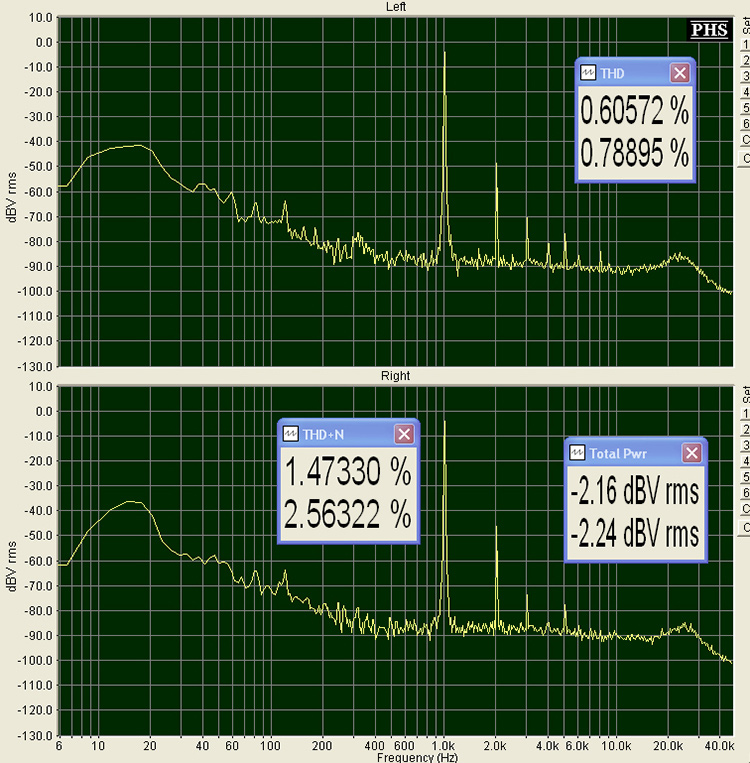Close the THD+N measurement window
Viewport: 750px width, 763px height.
[403, 434]
